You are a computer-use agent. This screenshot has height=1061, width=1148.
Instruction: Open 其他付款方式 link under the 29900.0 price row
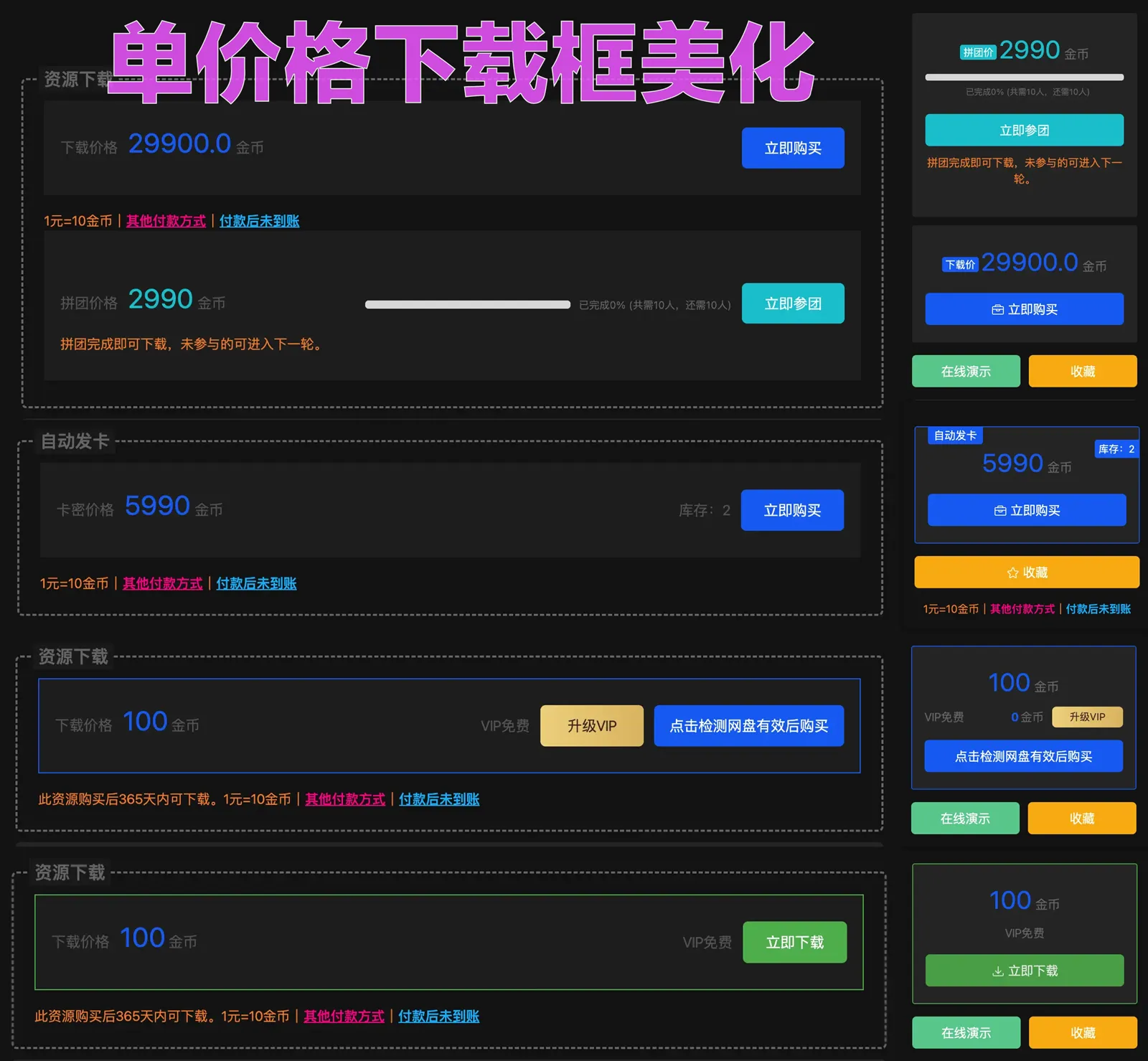pyautogui.click(x=166, y=221)
